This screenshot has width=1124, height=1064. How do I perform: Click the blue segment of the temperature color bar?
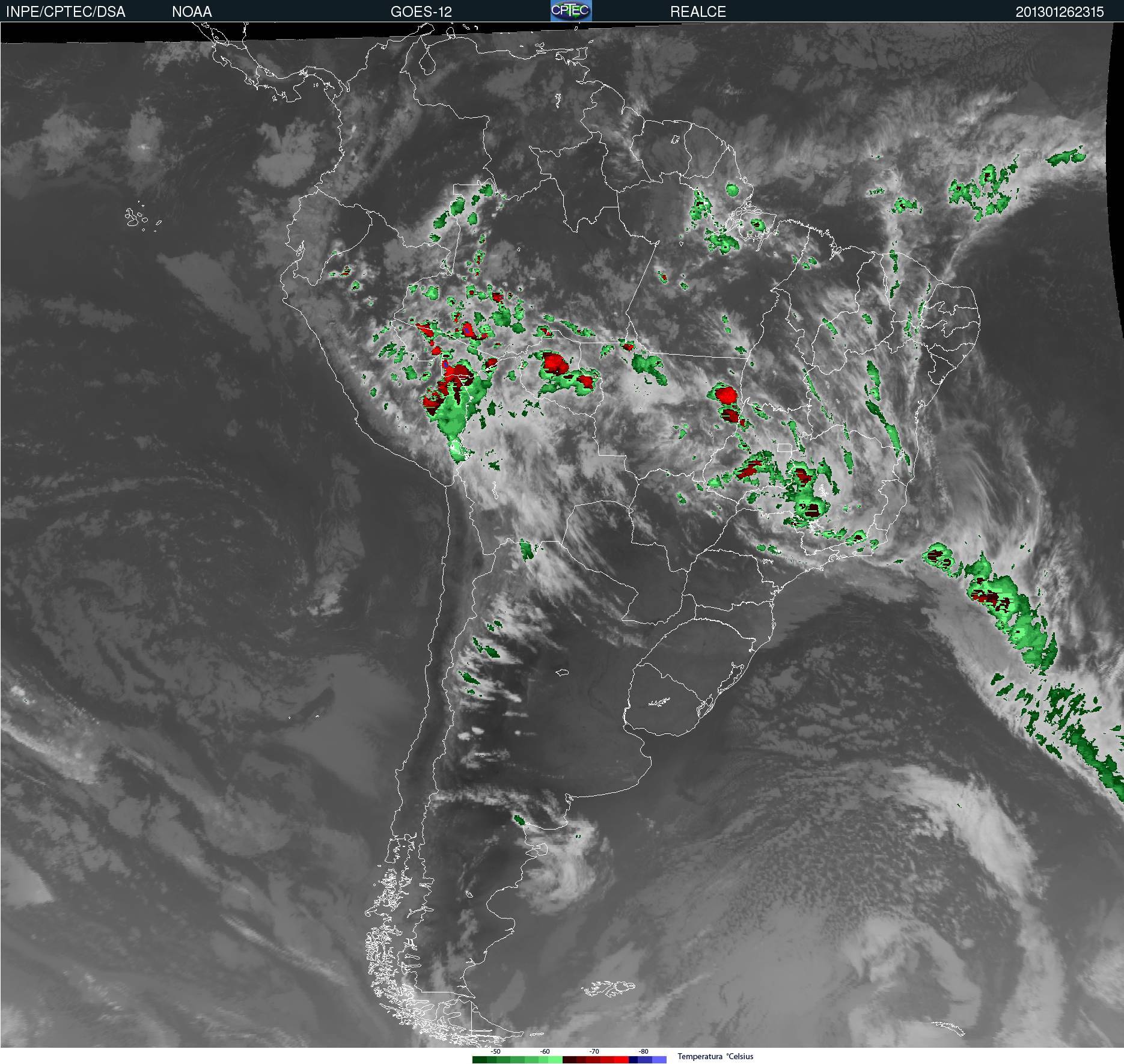coord(647,1060)
